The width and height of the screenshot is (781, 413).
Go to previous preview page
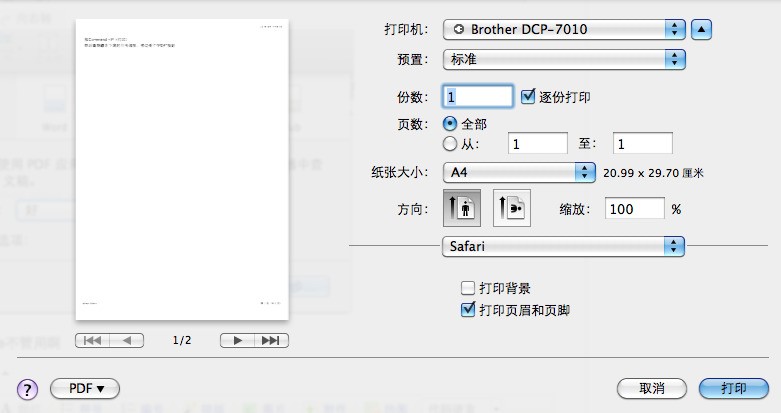pyautogui.click(x=127, y=340)
